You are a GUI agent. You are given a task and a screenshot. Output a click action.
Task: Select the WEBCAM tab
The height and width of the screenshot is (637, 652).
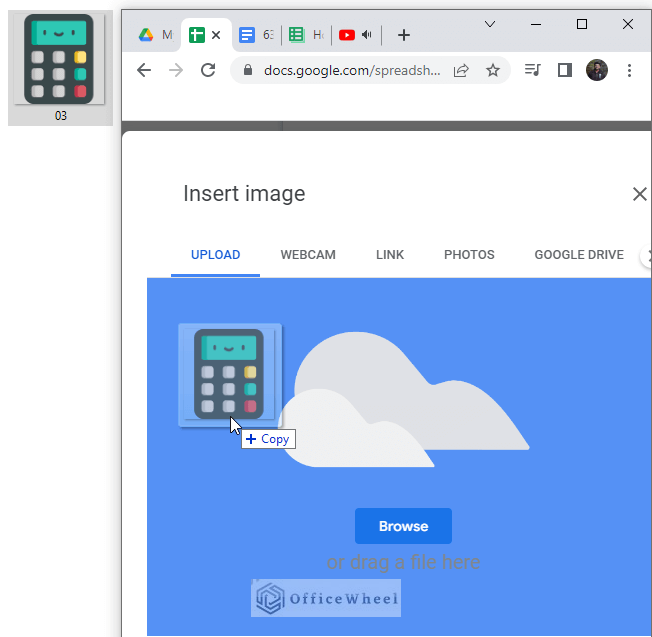[x=308, y=255]
